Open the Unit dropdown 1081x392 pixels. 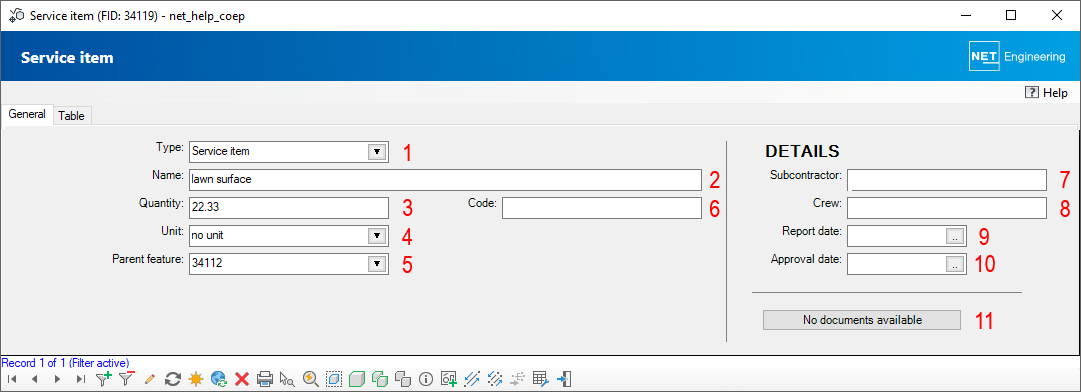coord(376,236)
